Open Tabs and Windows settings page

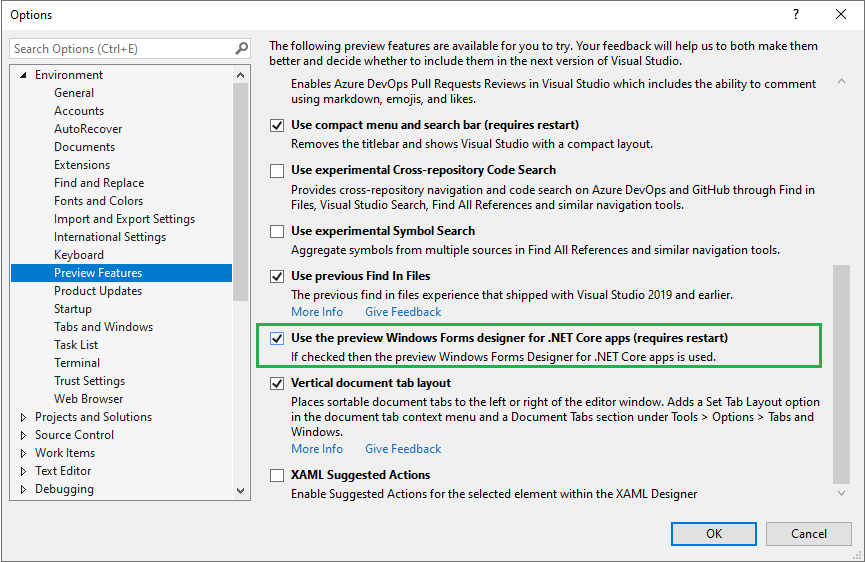(x=103, y=327)
